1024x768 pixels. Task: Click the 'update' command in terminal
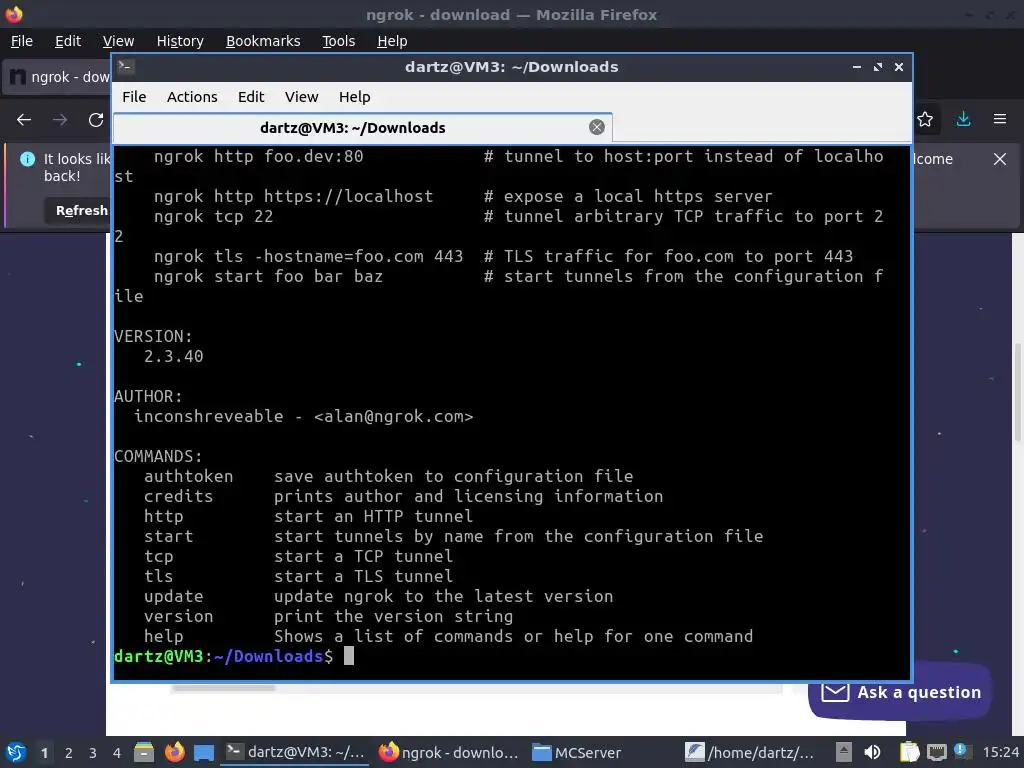click(174, 596)
